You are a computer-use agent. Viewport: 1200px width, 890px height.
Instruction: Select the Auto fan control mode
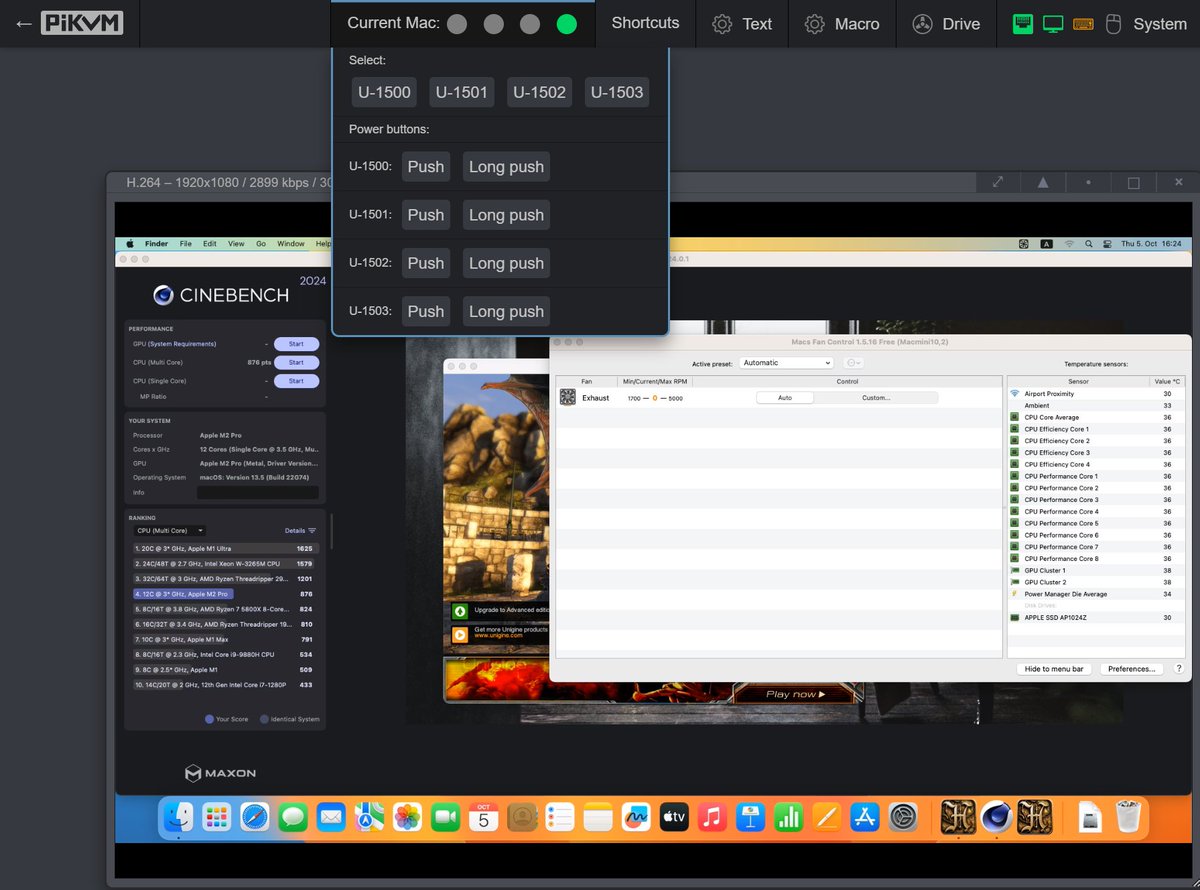pos(785,397)
